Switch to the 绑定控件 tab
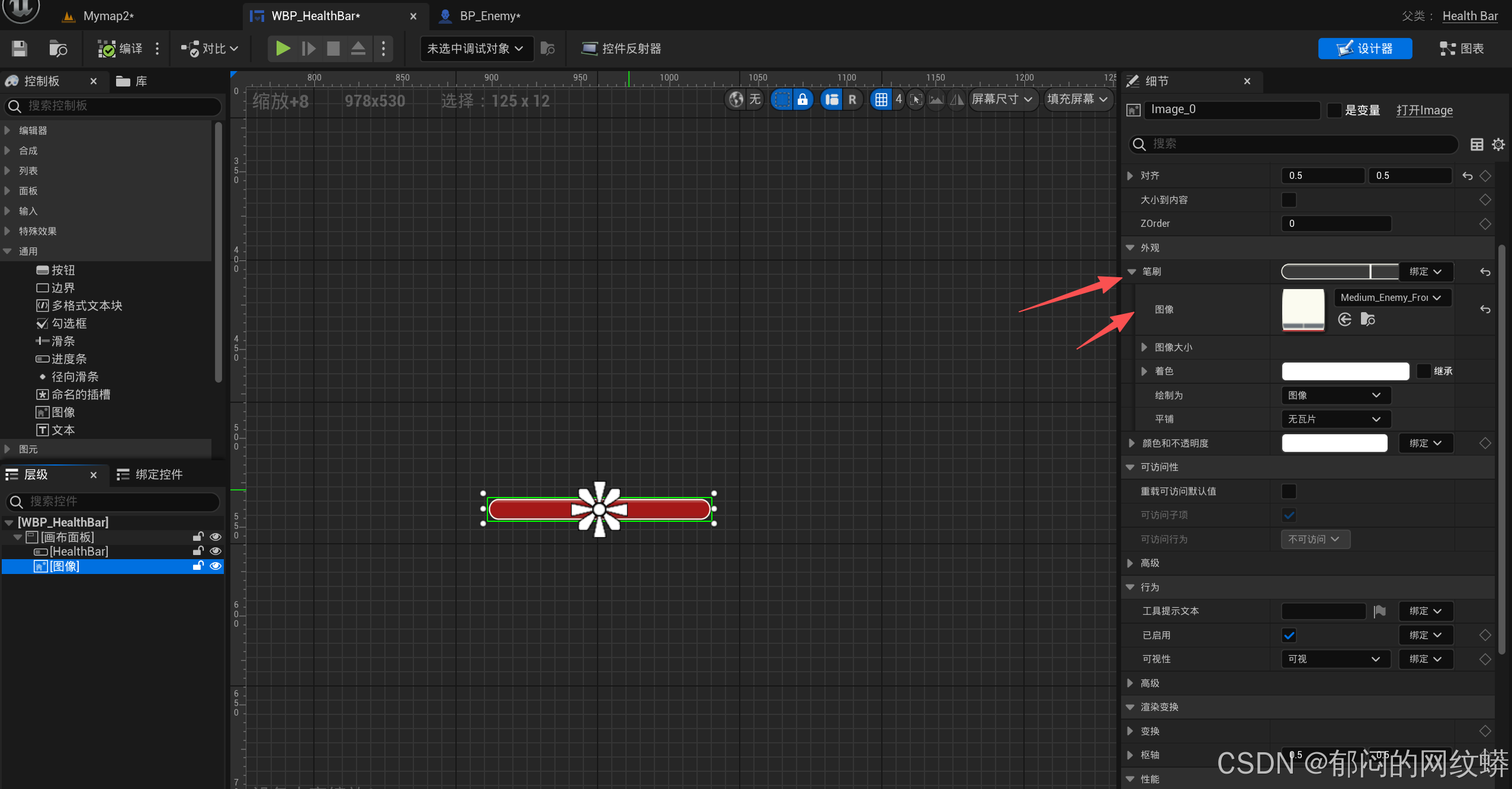Image resolution: width=1512 pixels, height=789 pixels. point(158,474)
